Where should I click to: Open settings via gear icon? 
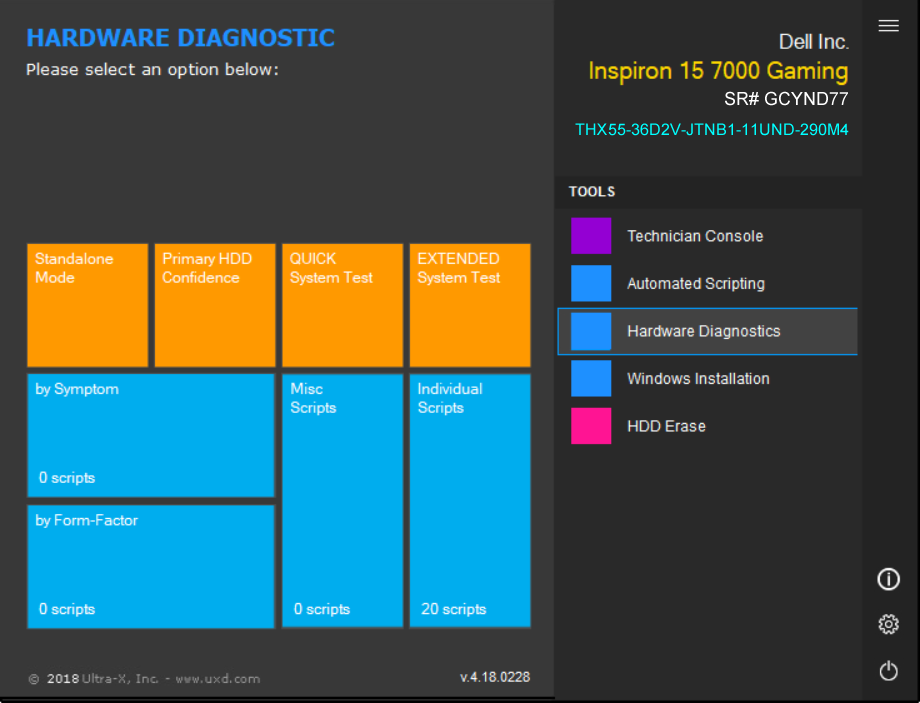(888, 624)
